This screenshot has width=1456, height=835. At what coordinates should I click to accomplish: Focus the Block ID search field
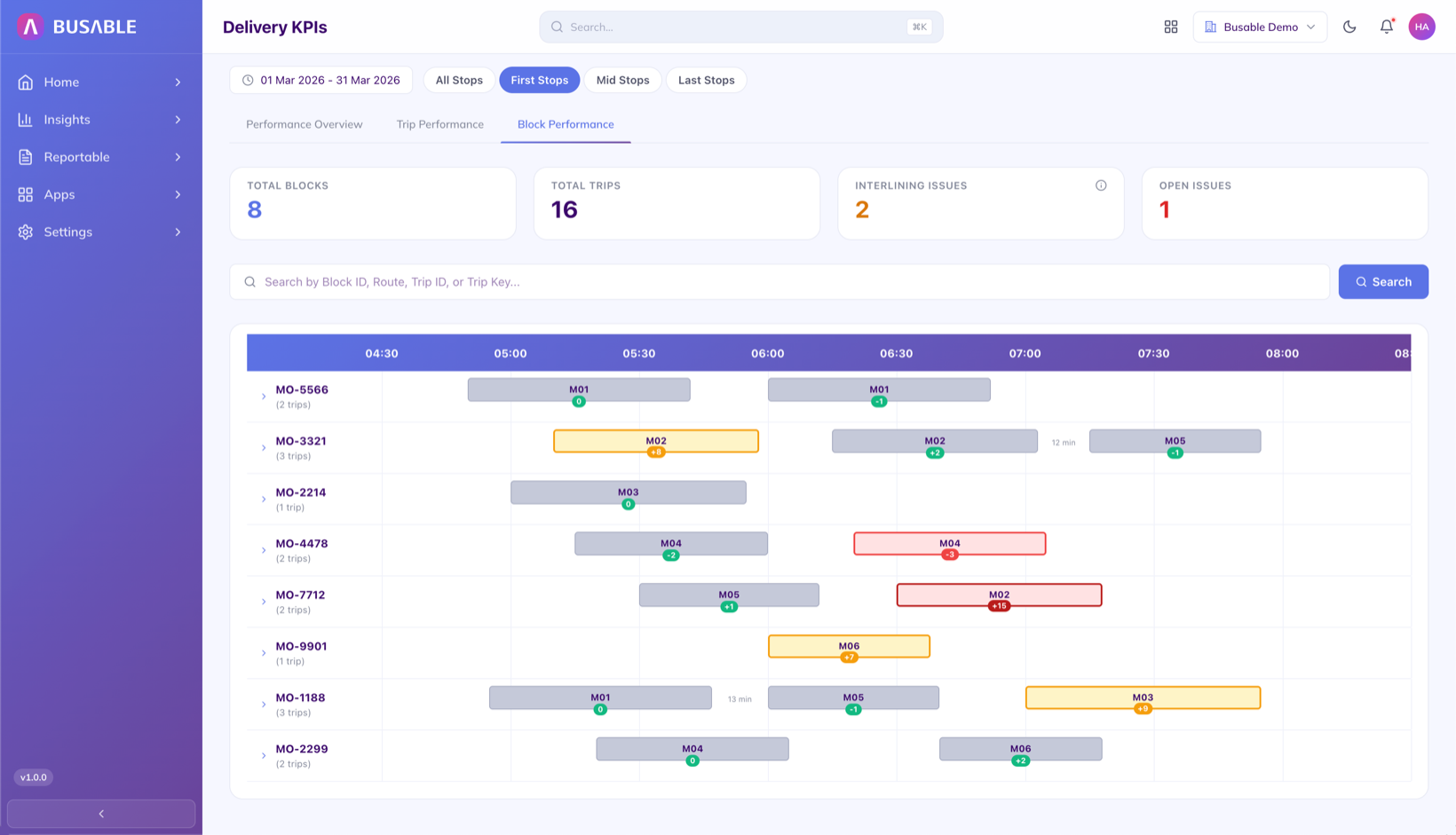tap(779, 281)
